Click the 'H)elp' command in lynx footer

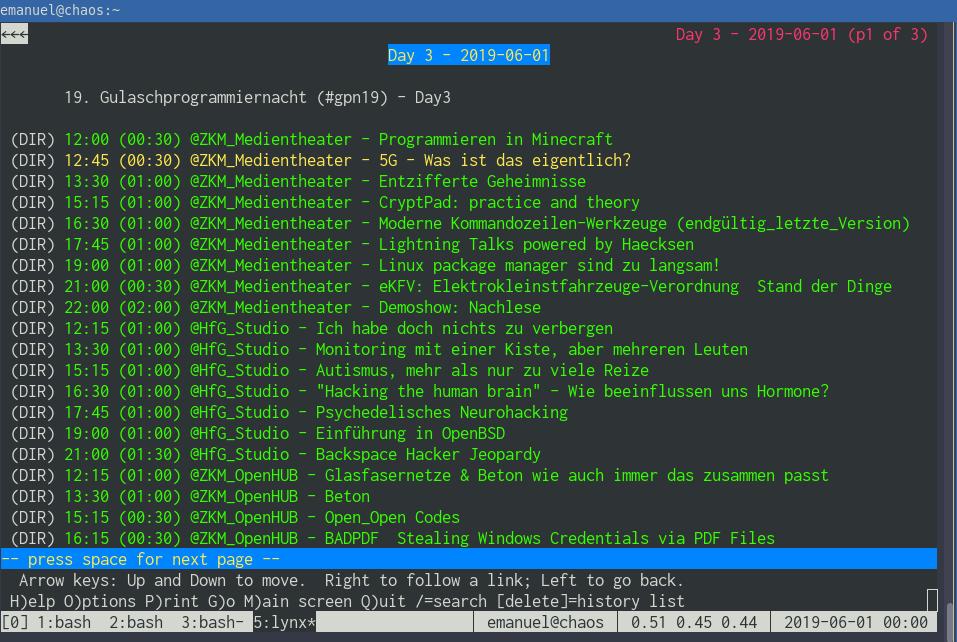click(32, 602)
